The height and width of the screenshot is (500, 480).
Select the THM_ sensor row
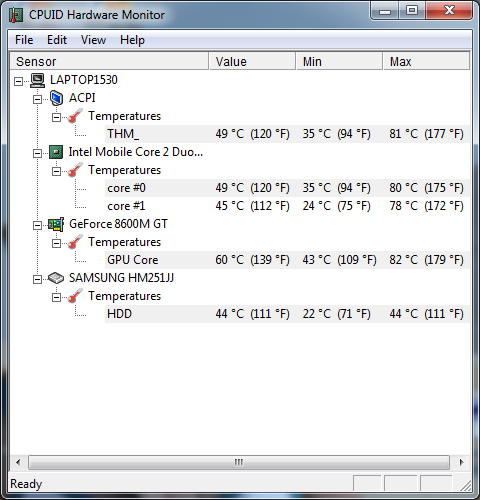[x=287, y=134]
